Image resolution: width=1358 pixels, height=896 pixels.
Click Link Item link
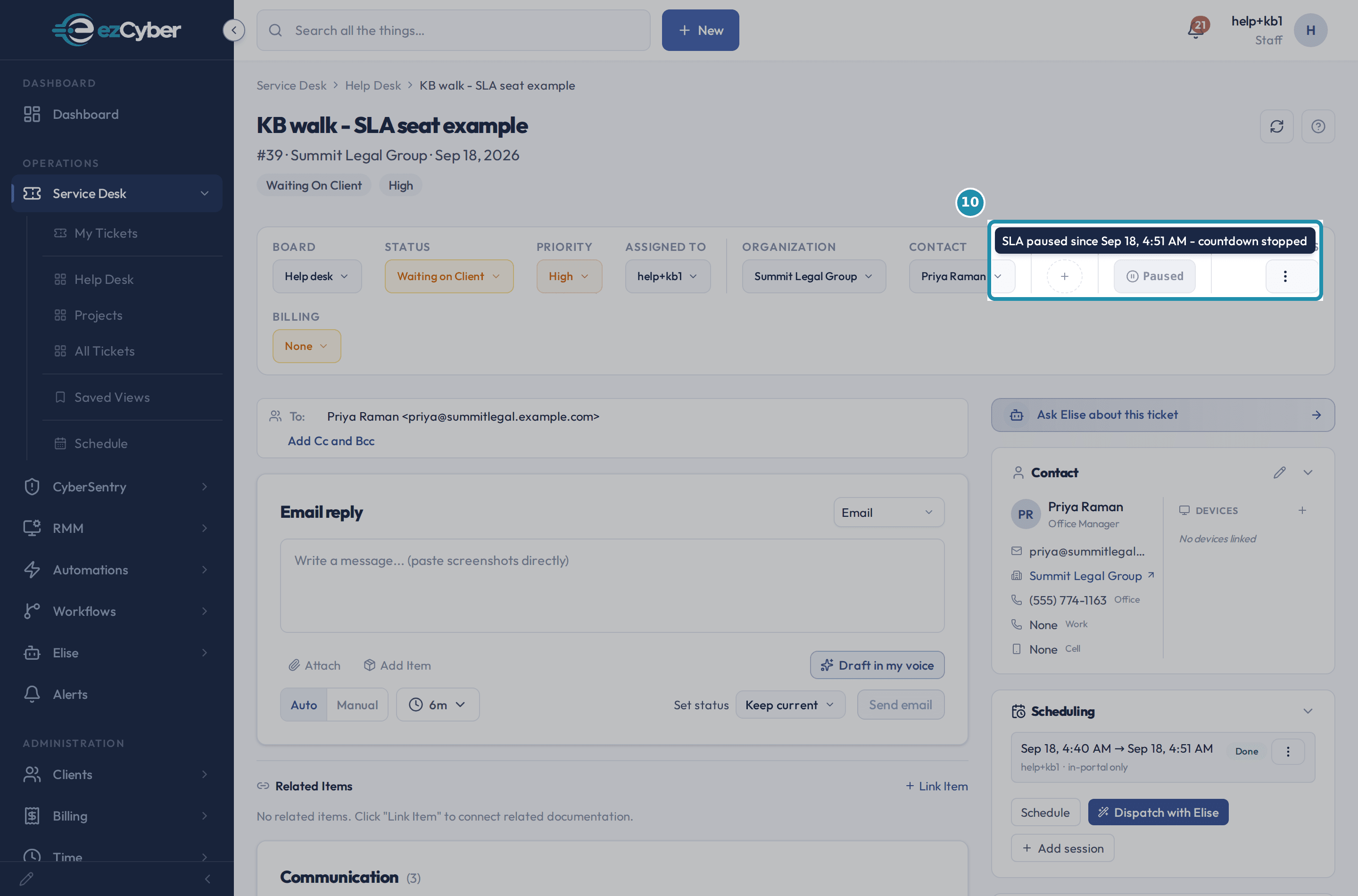pyautogui.click(x=937, y=786)
